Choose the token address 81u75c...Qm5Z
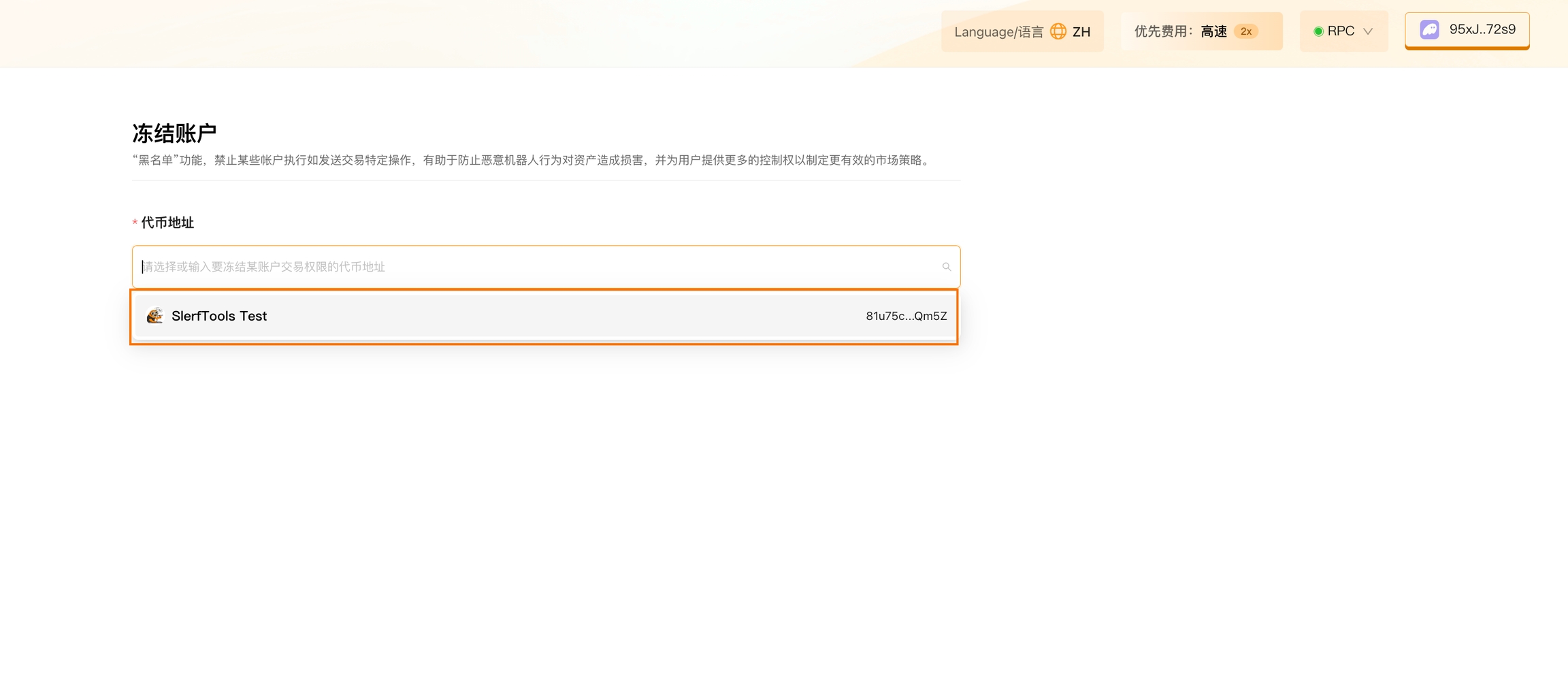The image size is (1568, 693). coord(906,316)
